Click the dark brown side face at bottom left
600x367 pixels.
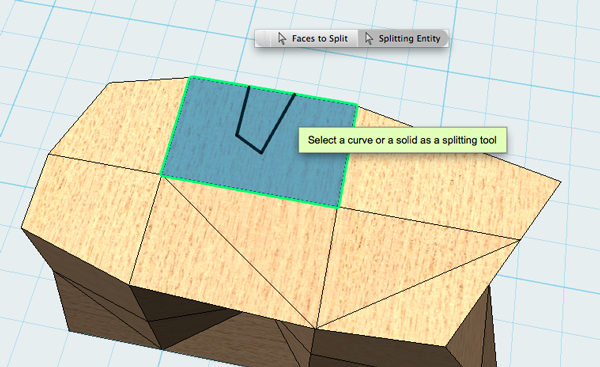[x=96, y=302]
